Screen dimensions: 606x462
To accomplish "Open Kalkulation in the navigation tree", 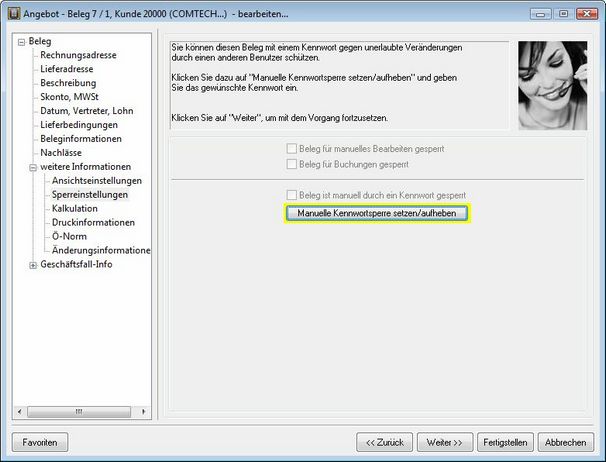I will click(x=75, y=208).
